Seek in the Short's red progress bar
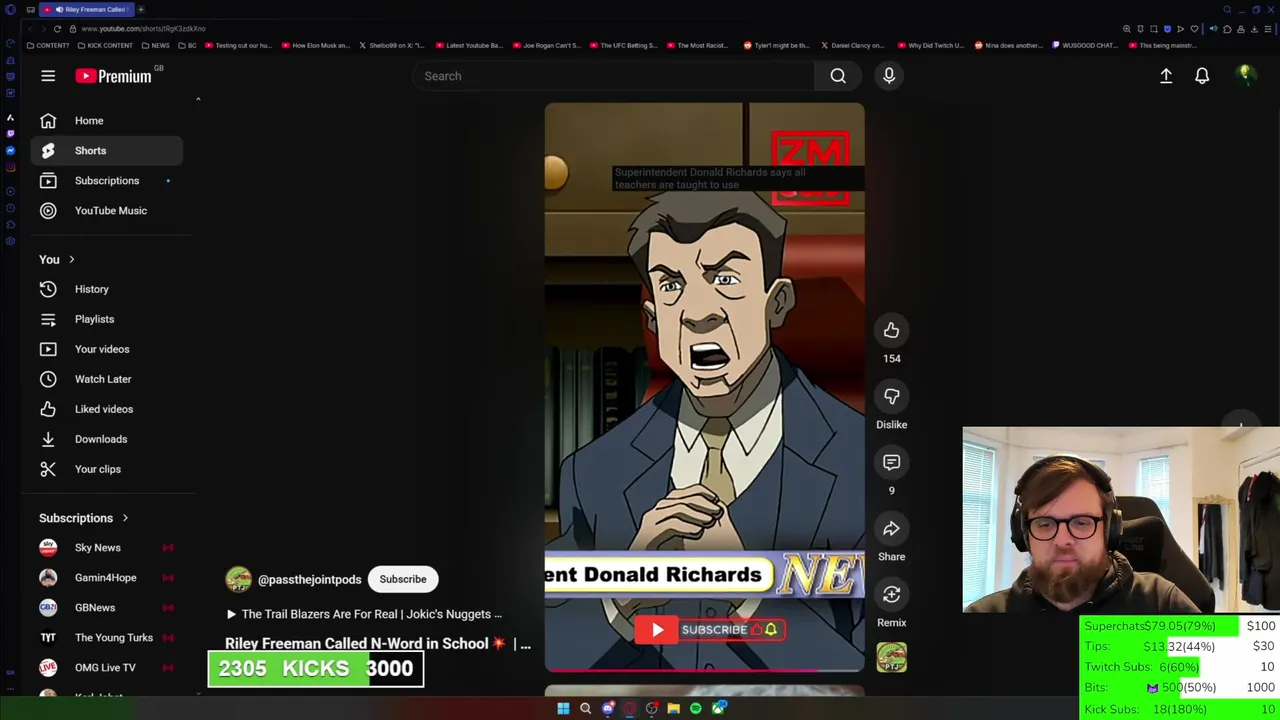 (x=704, y=671)
